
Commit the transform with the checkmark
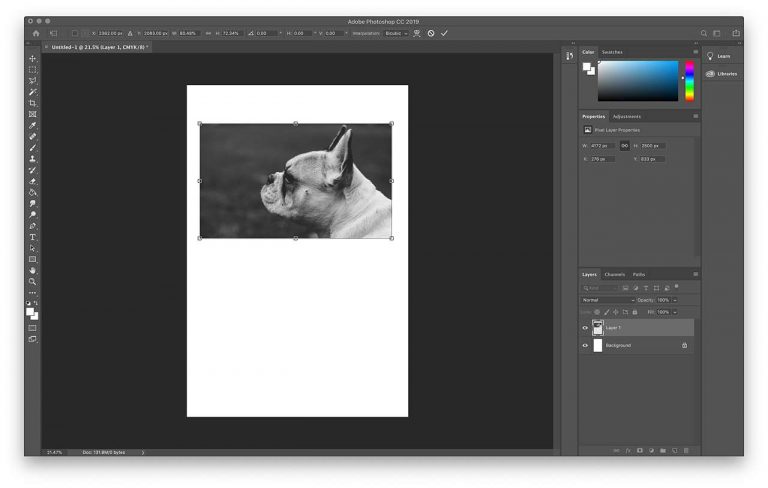[x=444, y=33]
